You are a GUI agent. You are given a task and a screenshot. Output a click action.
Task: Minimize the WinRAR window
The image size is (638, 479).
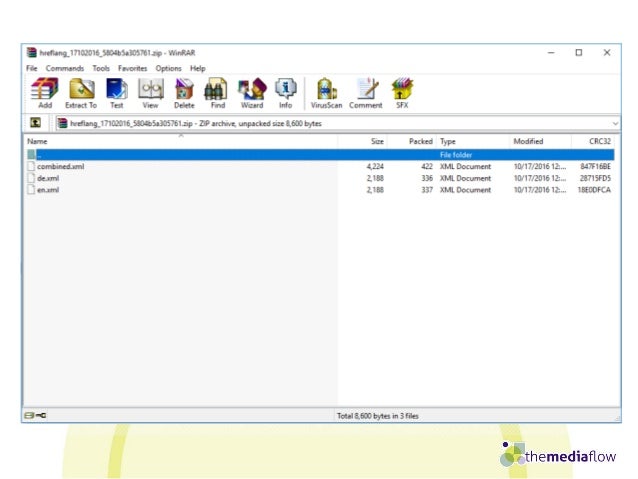pyautogui.click(x=551, y=52)
